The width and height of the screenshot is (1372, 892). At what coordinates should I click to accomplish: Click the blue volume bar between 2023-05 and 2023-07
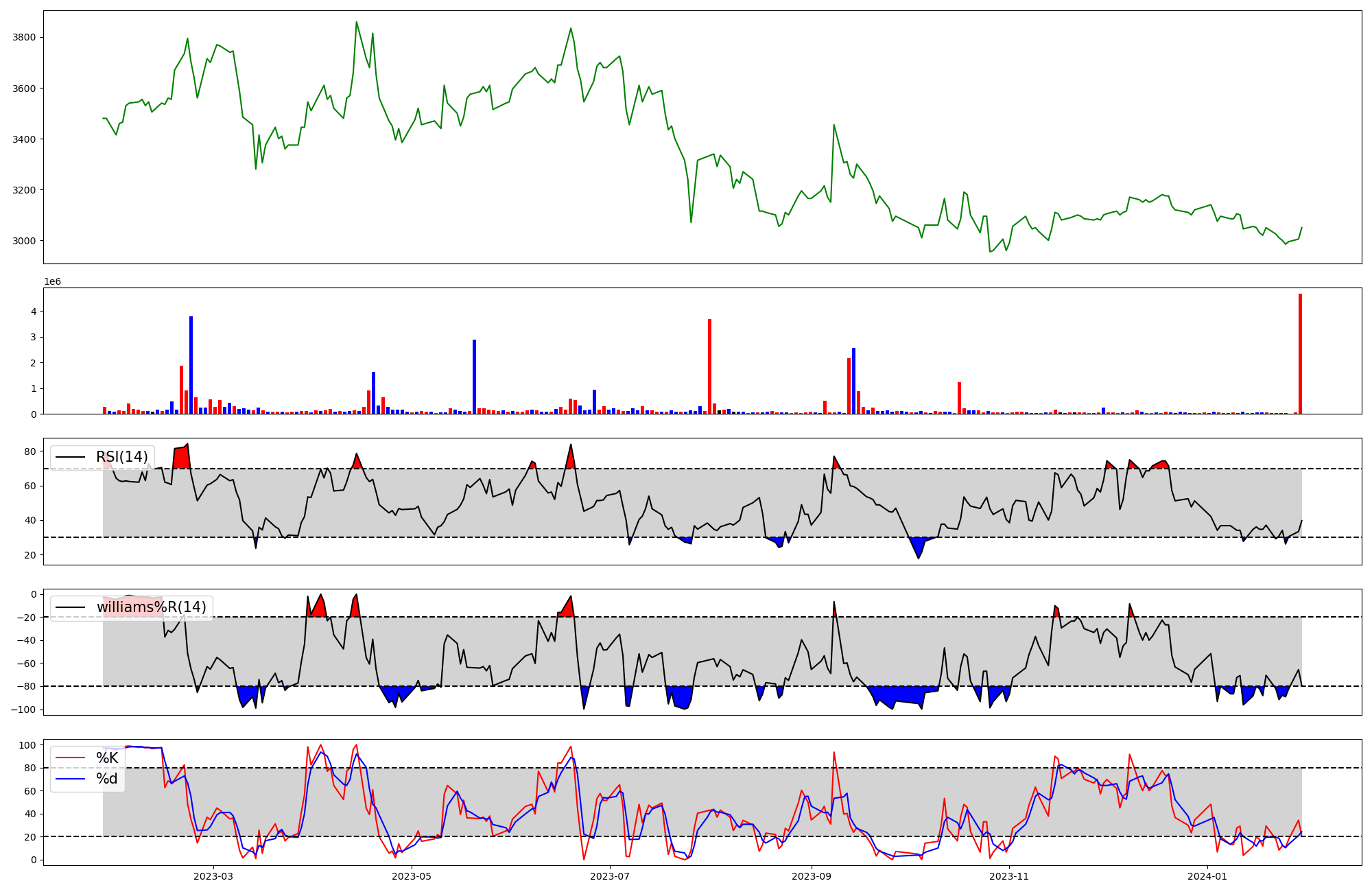pos(474,377)
